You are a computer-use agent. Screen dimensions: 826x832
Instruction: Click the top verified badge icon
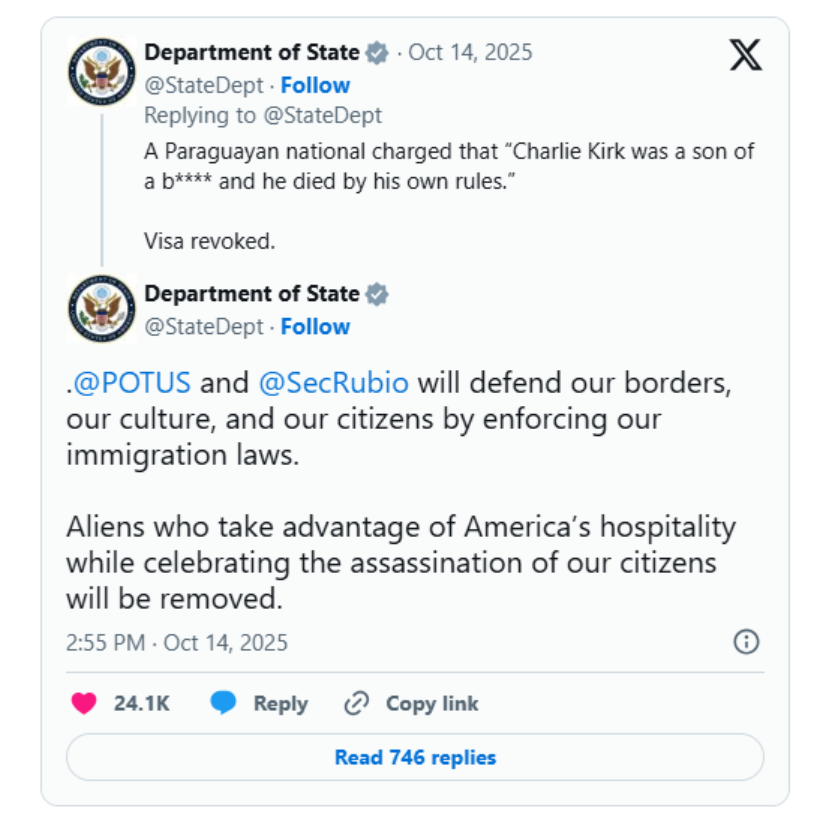click(x=377, y=52)
